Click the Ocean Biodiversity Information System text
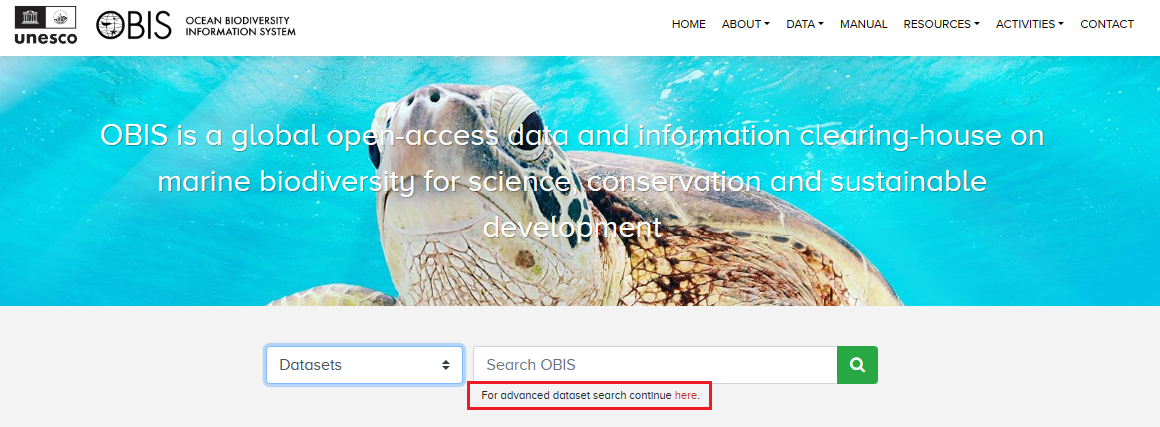 [240, 26]
